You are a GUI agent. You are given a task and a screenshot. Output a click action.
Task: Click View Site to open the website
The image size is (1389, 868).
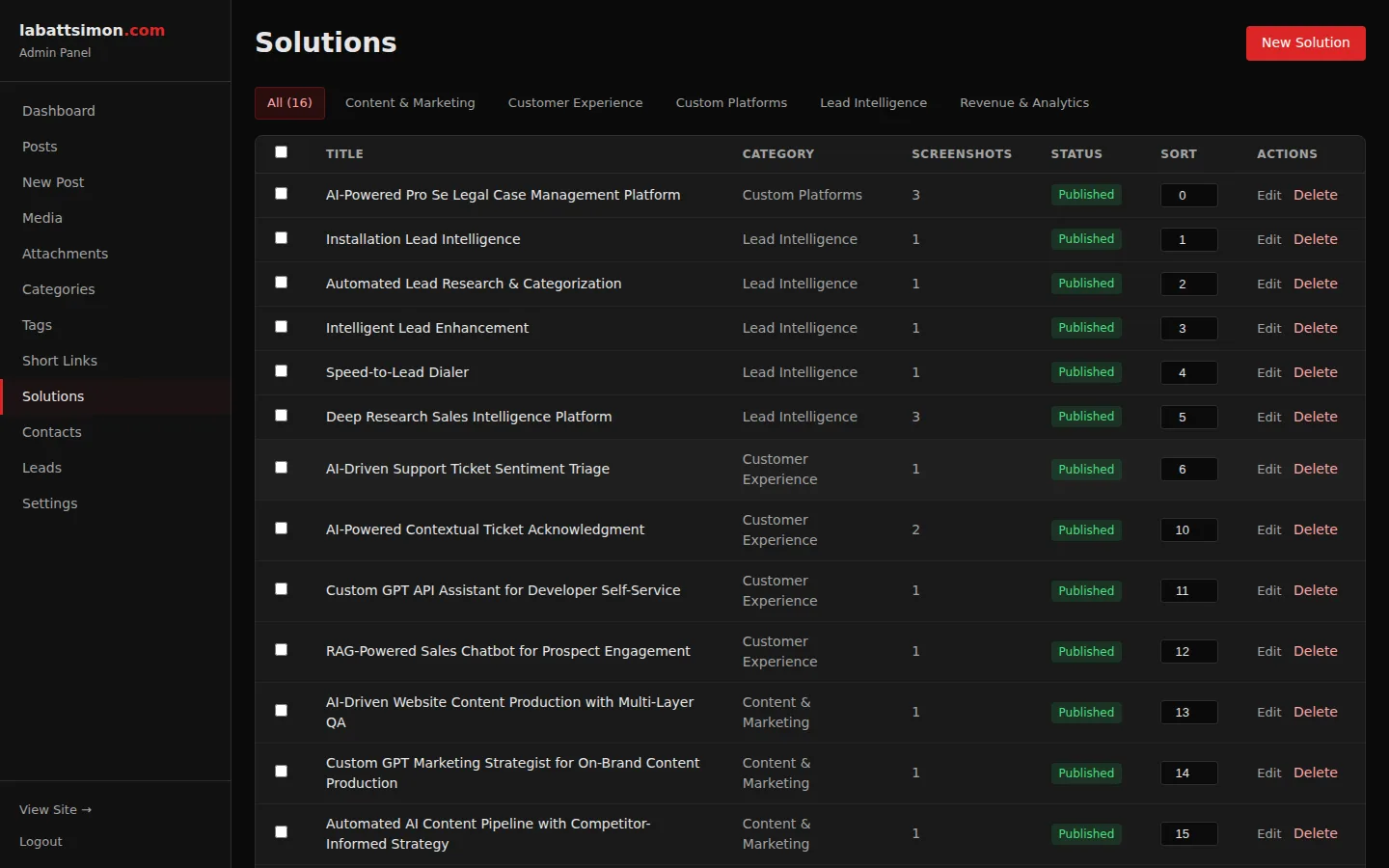tap(55, 809)
